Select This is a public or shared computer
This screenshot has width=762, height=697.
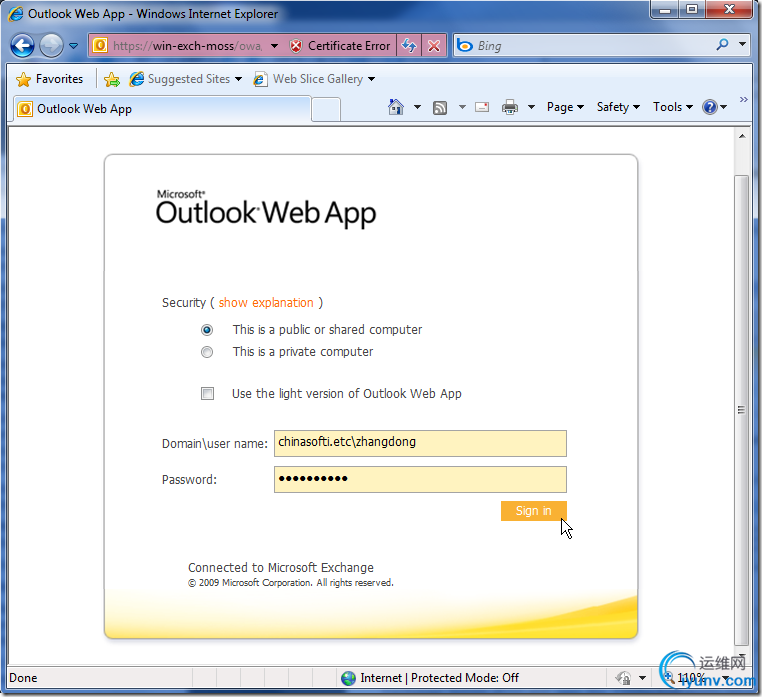point(207,330)
